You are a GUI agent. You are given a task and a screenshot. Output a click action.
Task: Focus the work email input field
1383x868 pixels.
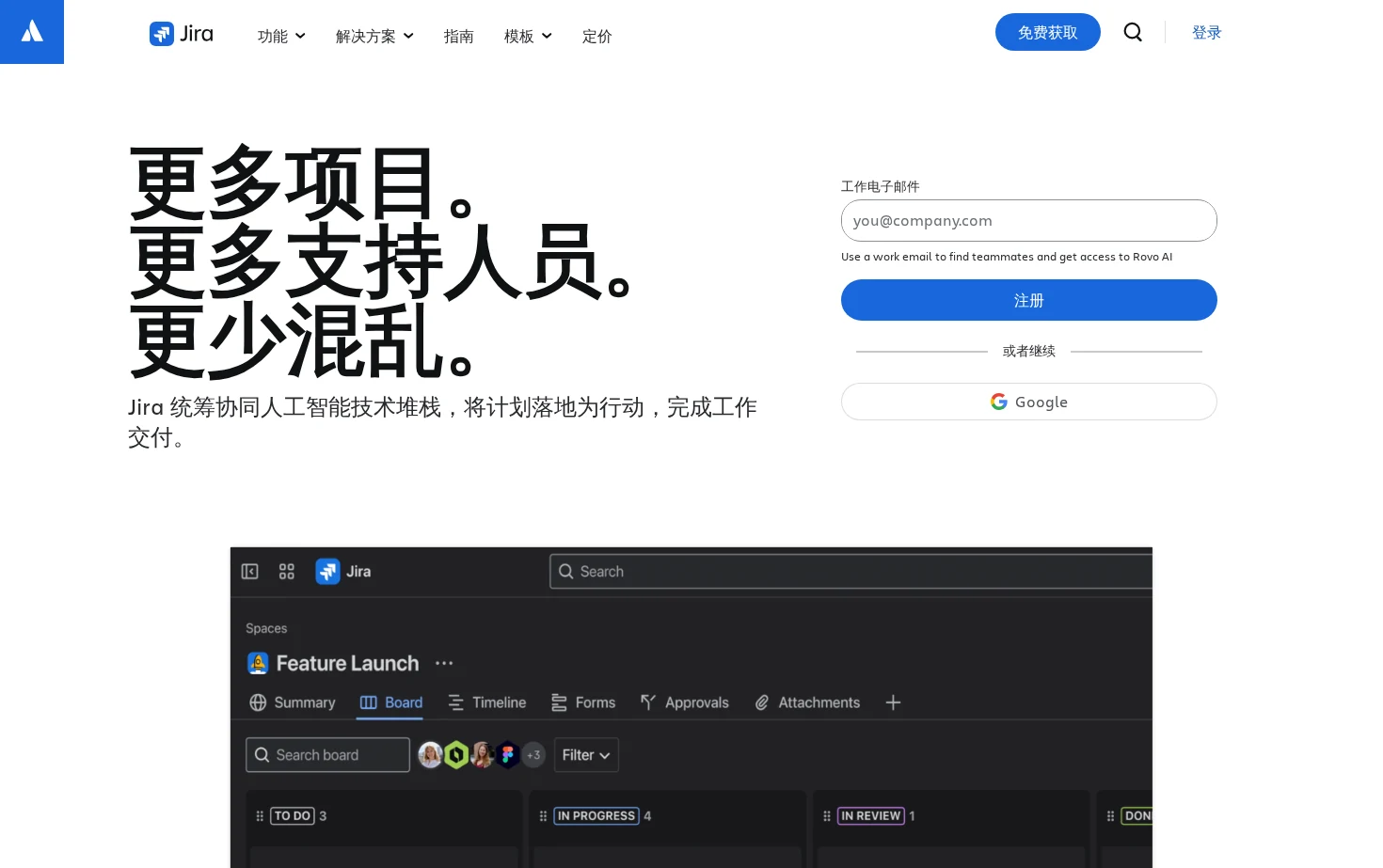tap(1029, 221)
